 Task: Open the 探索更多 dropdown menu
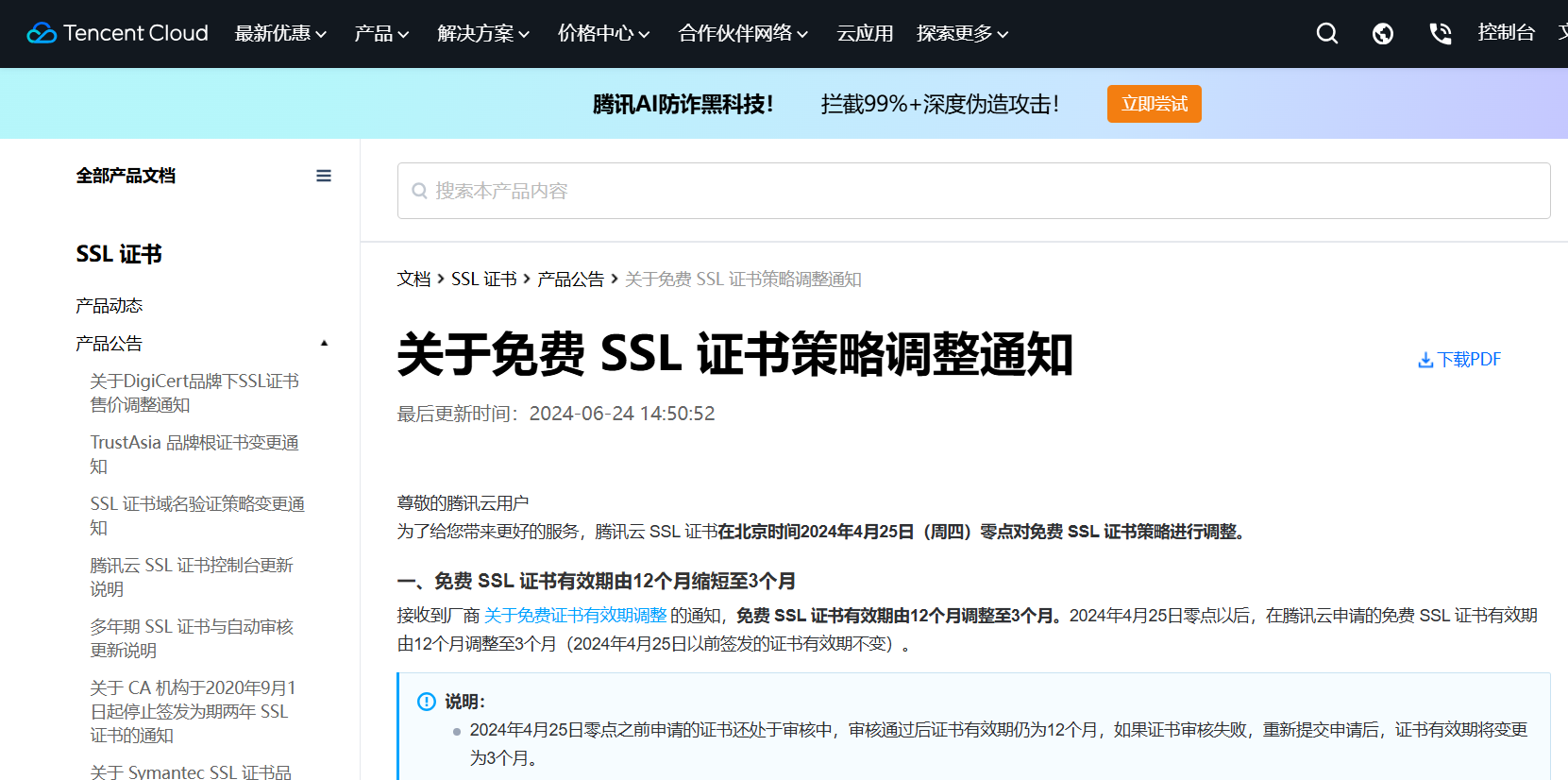[x=962, y=33]
